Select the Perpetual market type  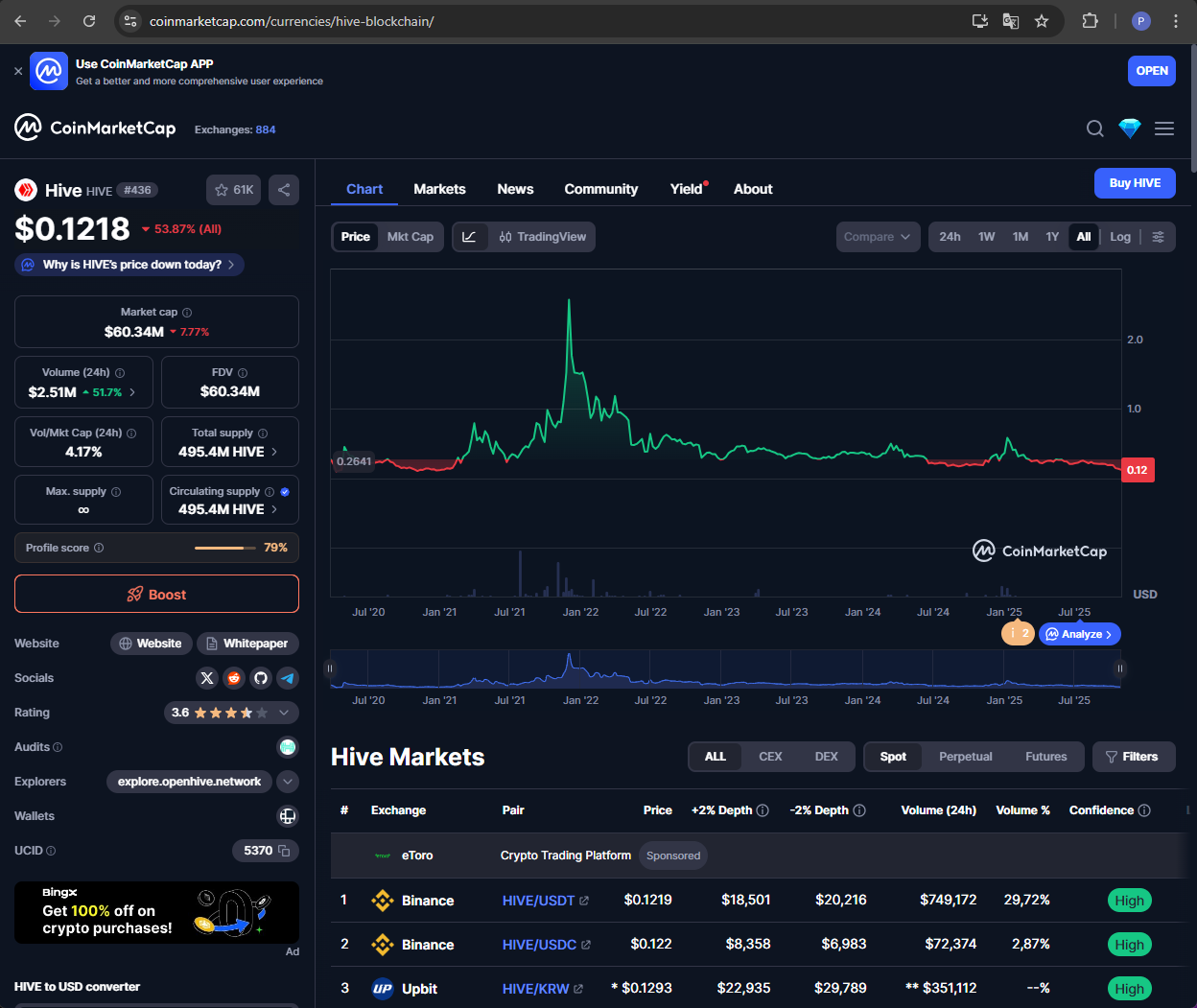[965, 757]
